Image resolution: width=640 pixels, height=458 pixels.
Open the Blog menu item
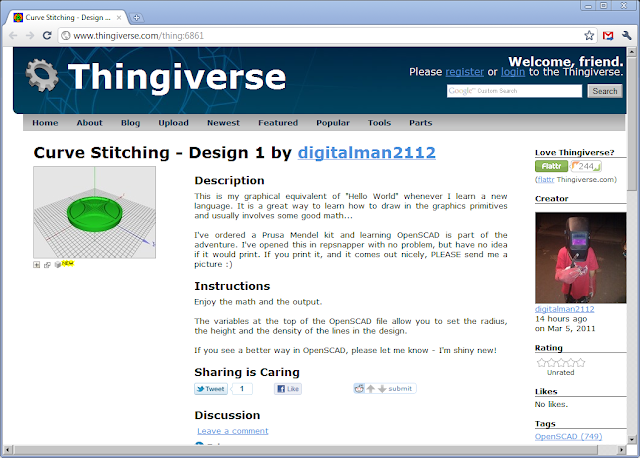coord(130,123)
